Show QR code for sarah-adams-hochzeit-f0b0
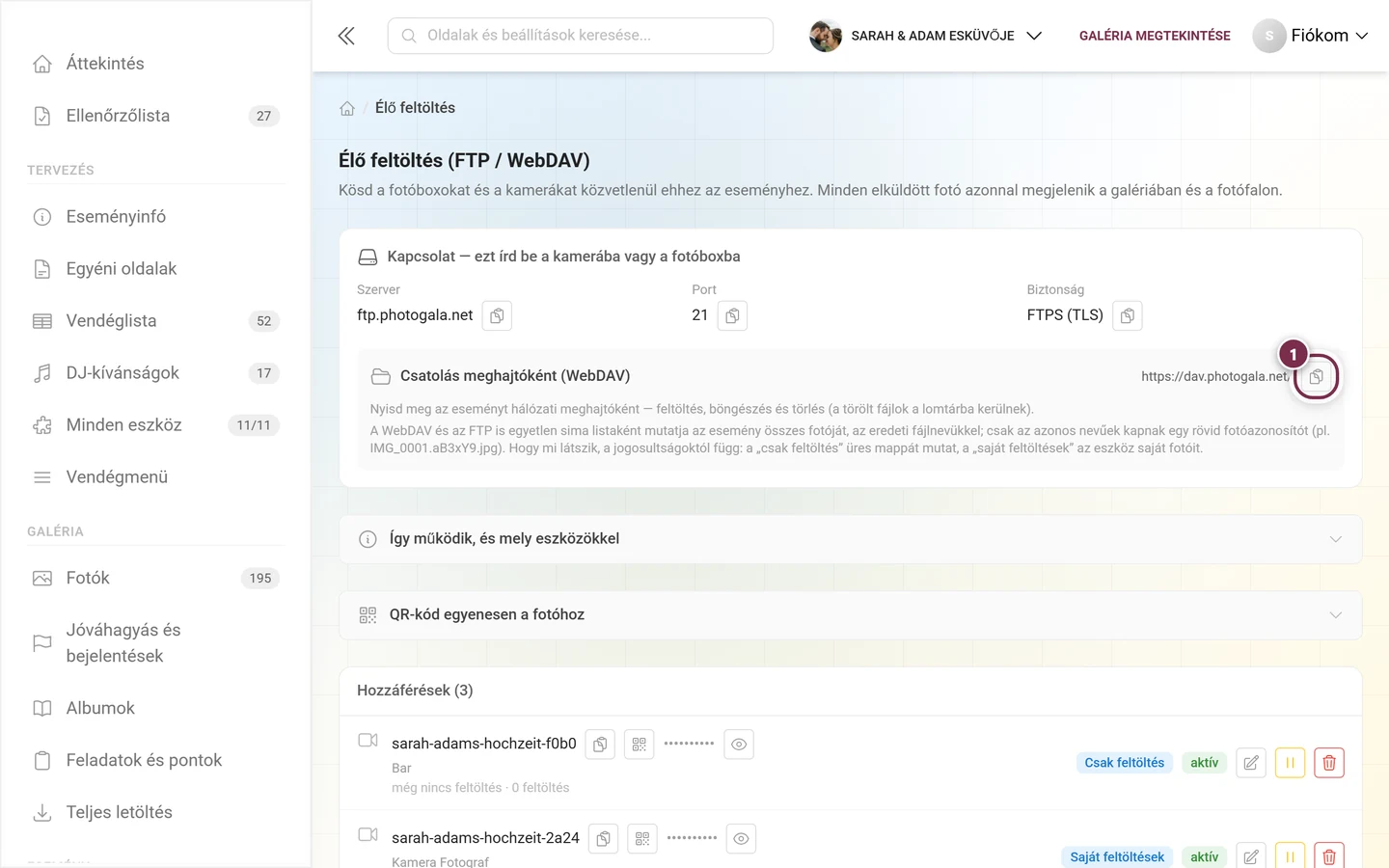1389x868 pixels. tap(640, 745)
